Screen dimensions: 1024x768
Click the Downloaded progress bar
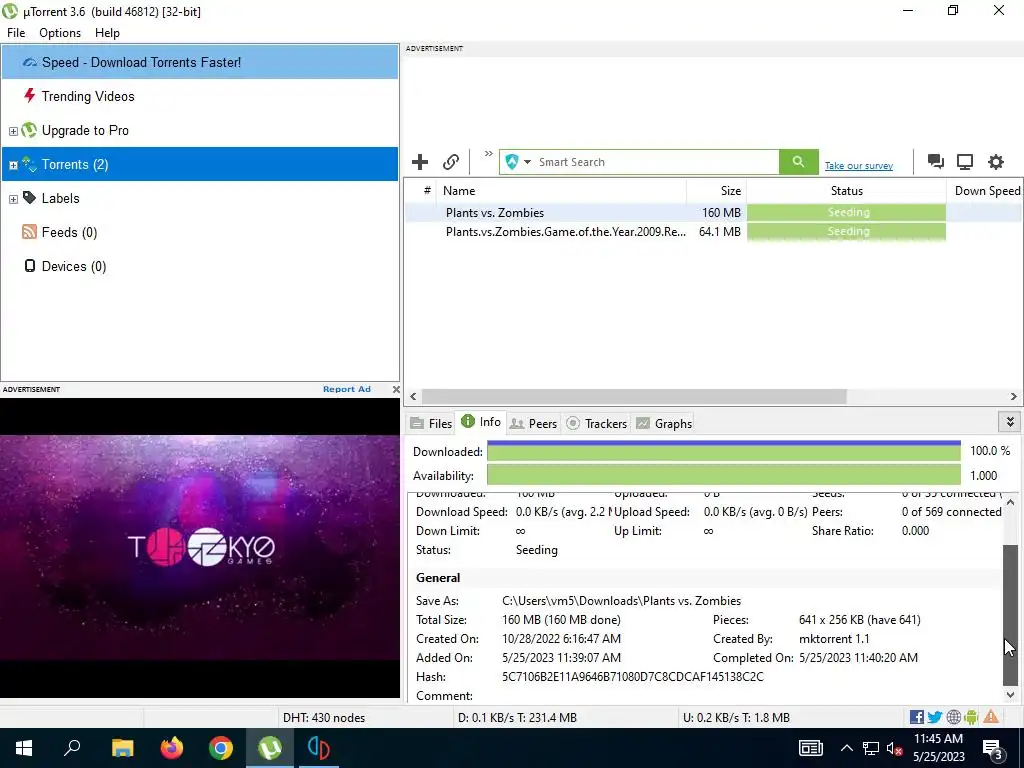724,451
